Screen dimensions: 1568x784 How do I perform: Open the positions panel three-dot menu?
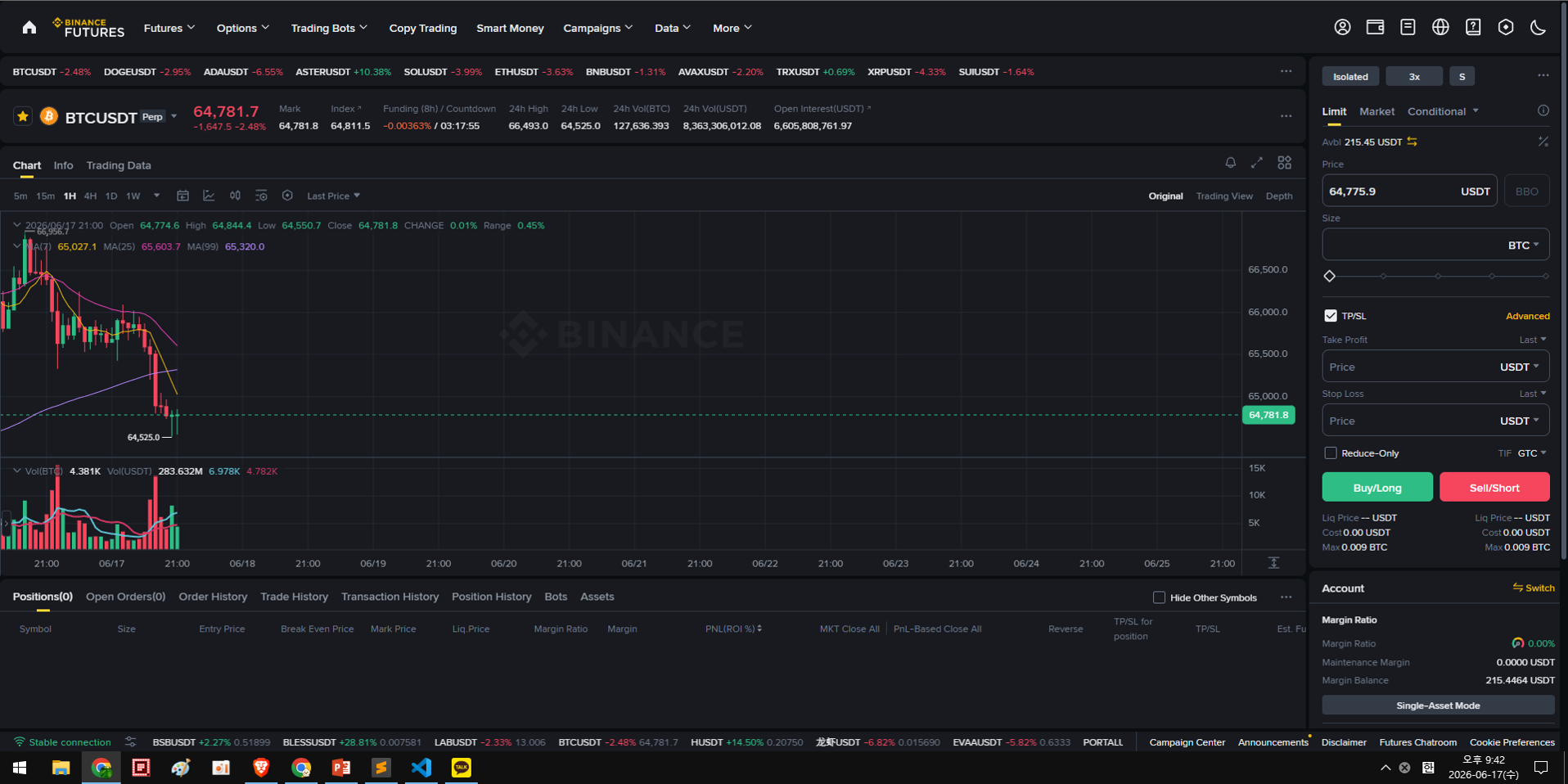coord(1286,597)
